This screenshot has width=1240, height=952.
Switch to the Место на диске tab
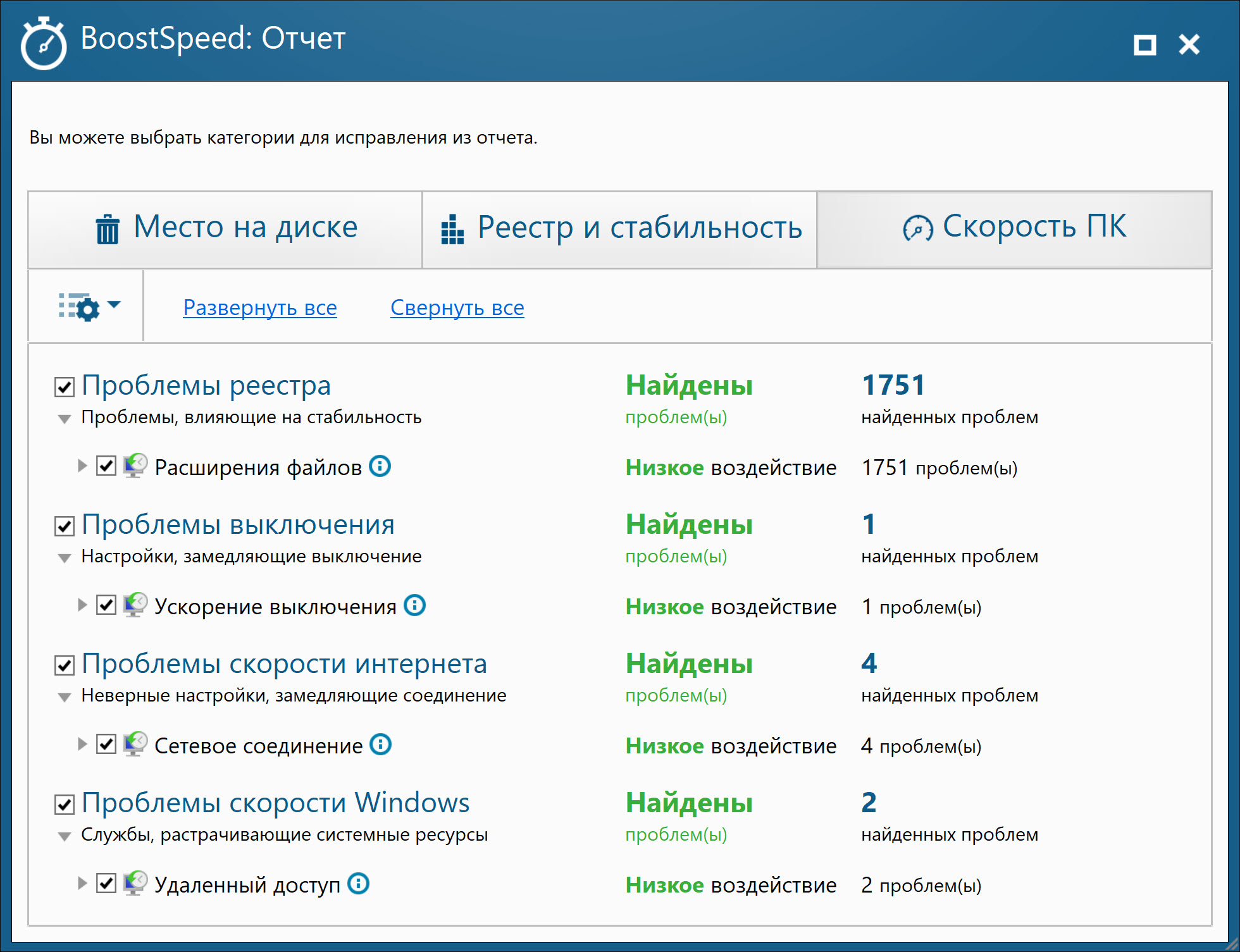click(x=225, y=228)
